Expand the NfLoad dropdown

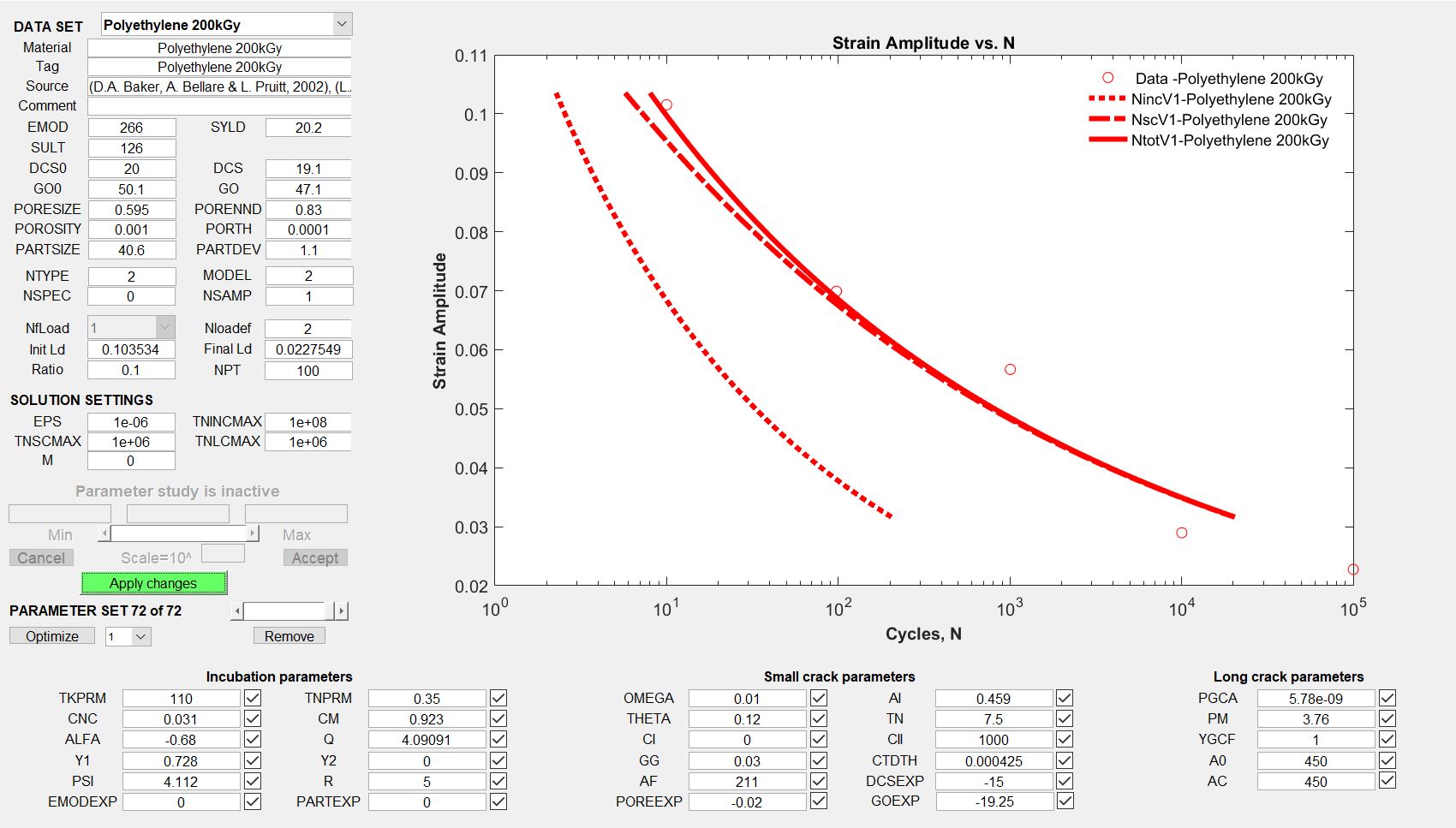(x=164, y=327)
